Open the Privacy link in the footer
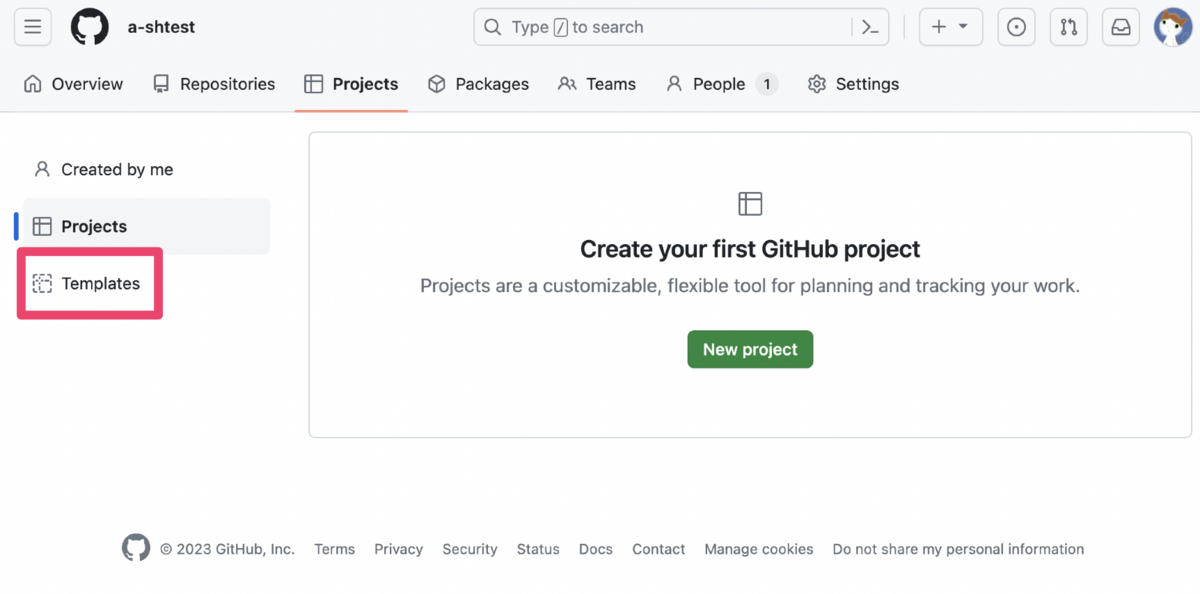Screen dimensions: 1200x594 click(x=398, y=549)
